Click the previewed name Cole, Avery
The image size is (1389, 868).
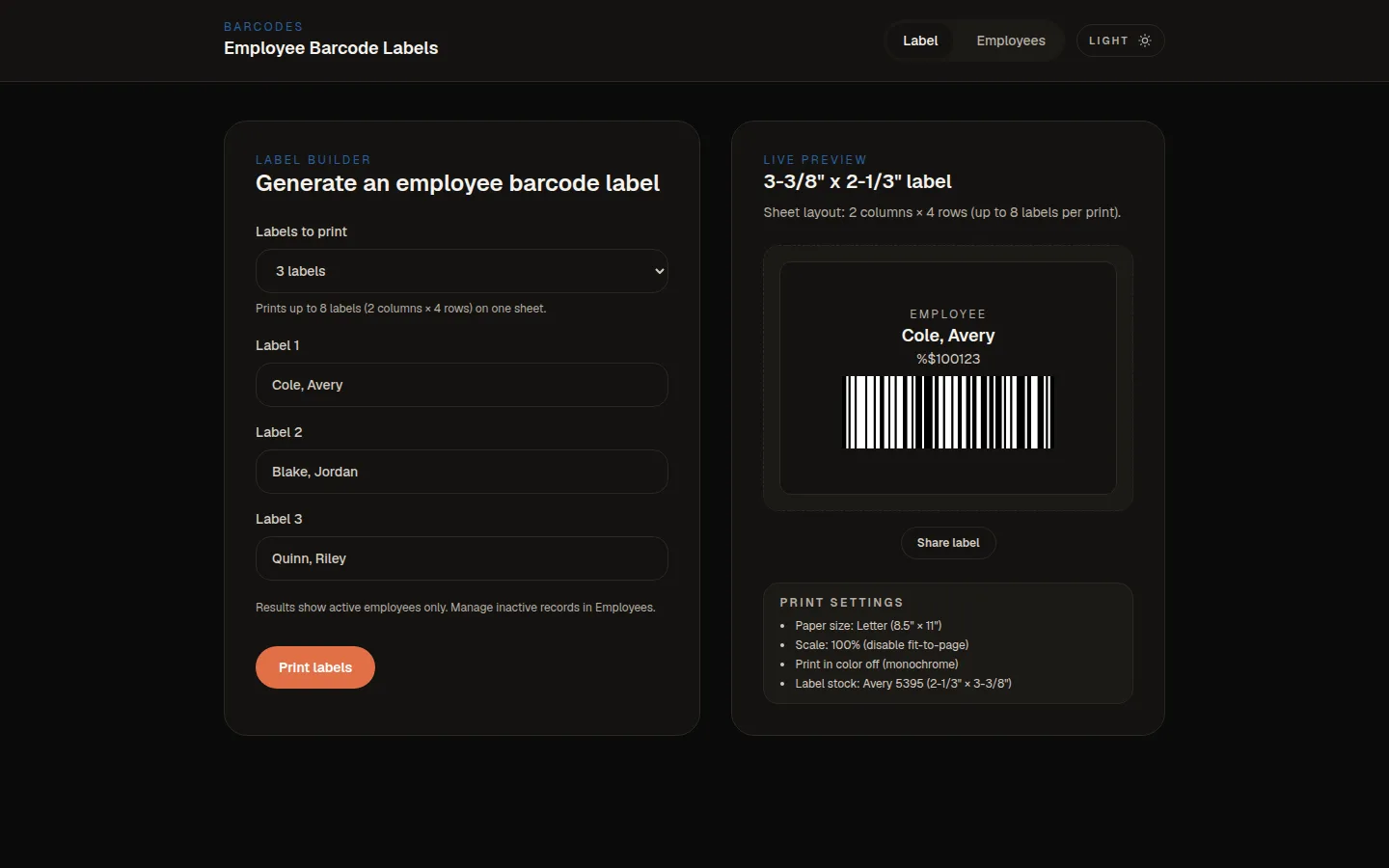pyautogui.click(x=948, y=336)
